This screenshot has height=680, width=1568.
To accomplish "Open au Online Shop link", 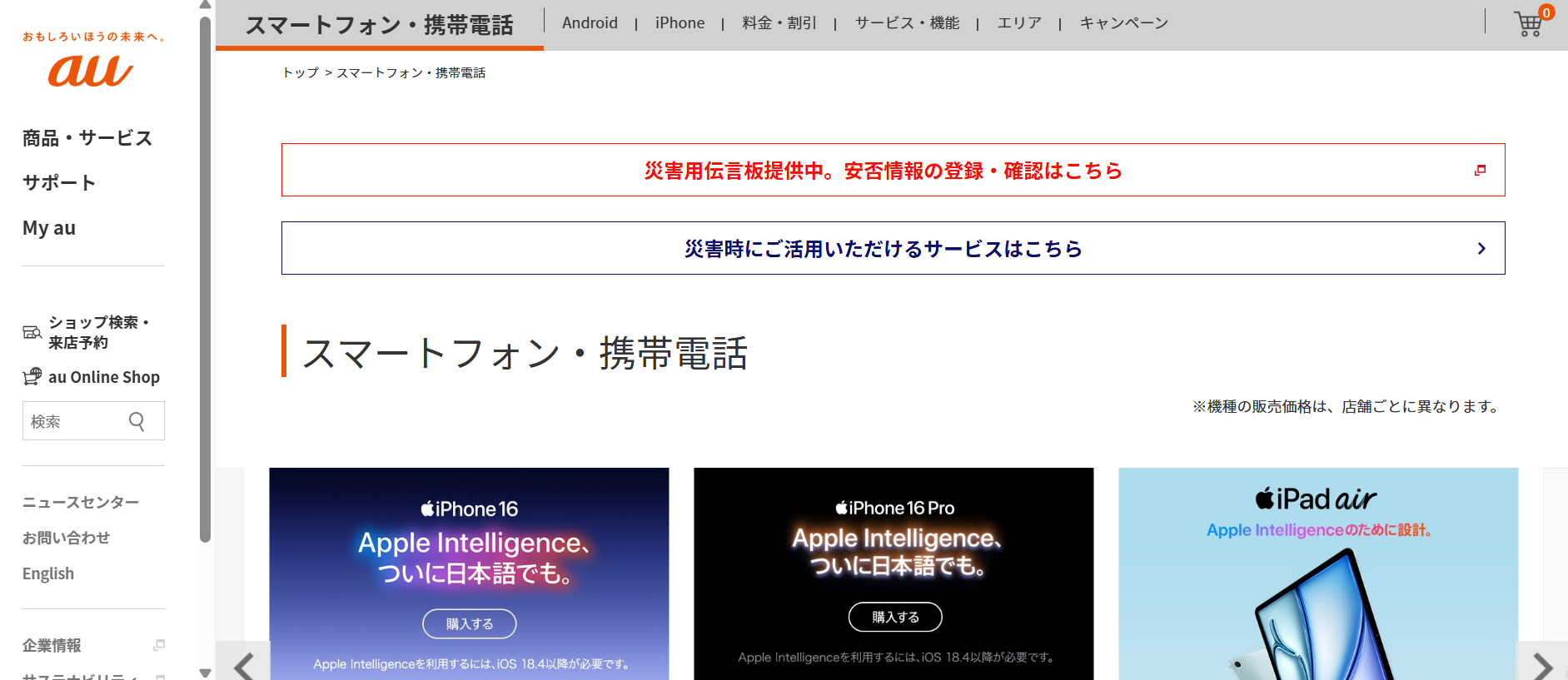I will [104, 377].
